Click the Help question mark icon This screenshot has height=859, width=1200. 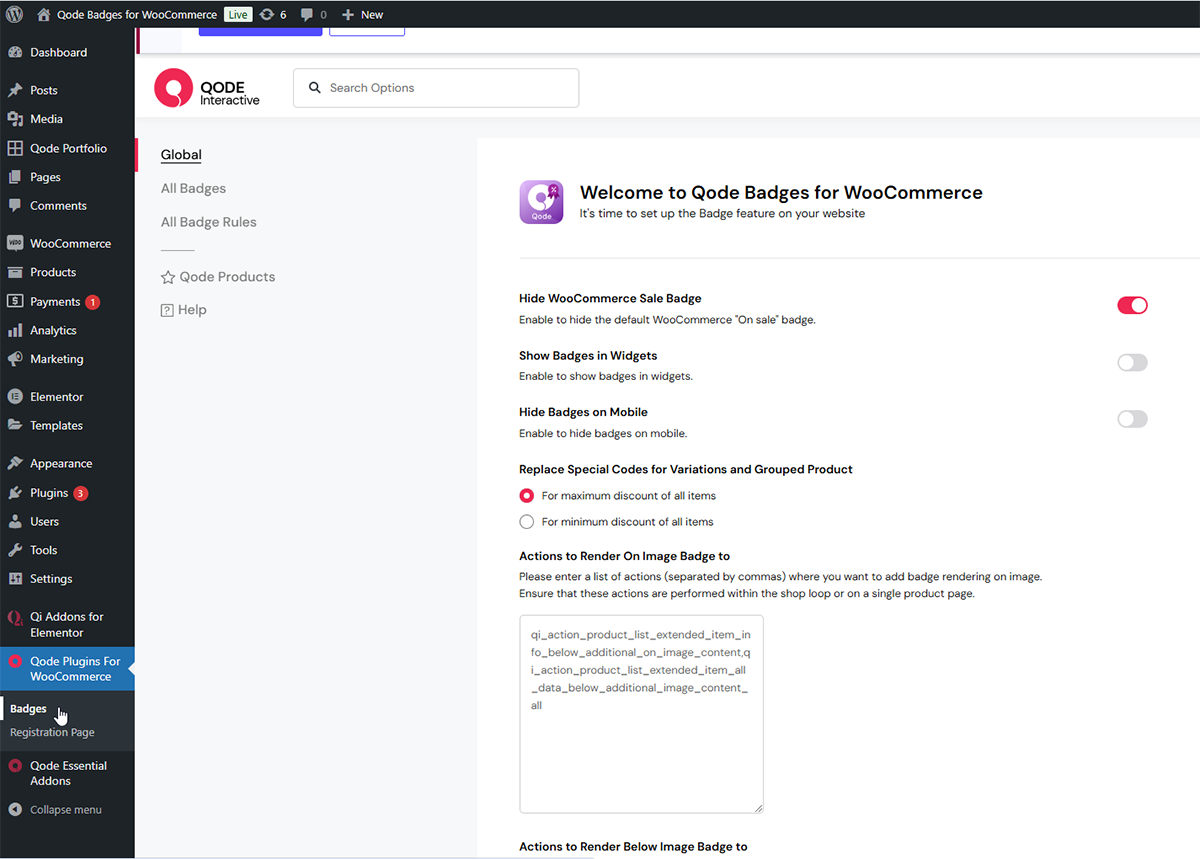pos(168,310)
